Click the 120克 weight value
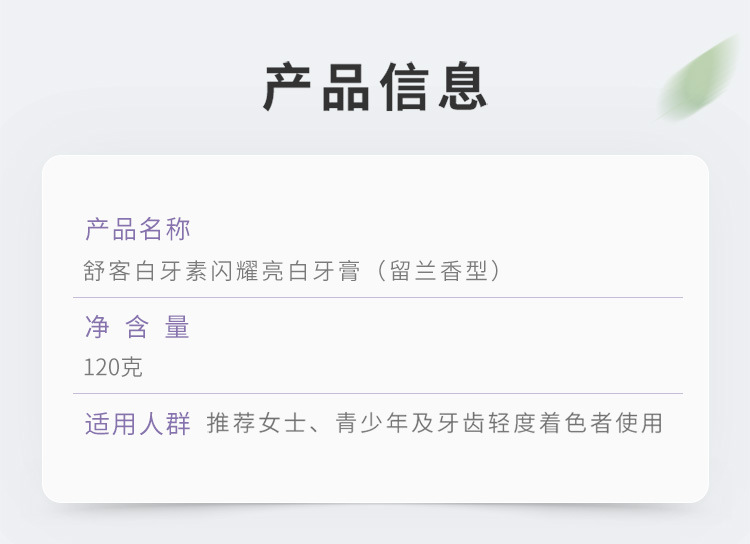This screenshot has width=750, height=544. [113, 367]
